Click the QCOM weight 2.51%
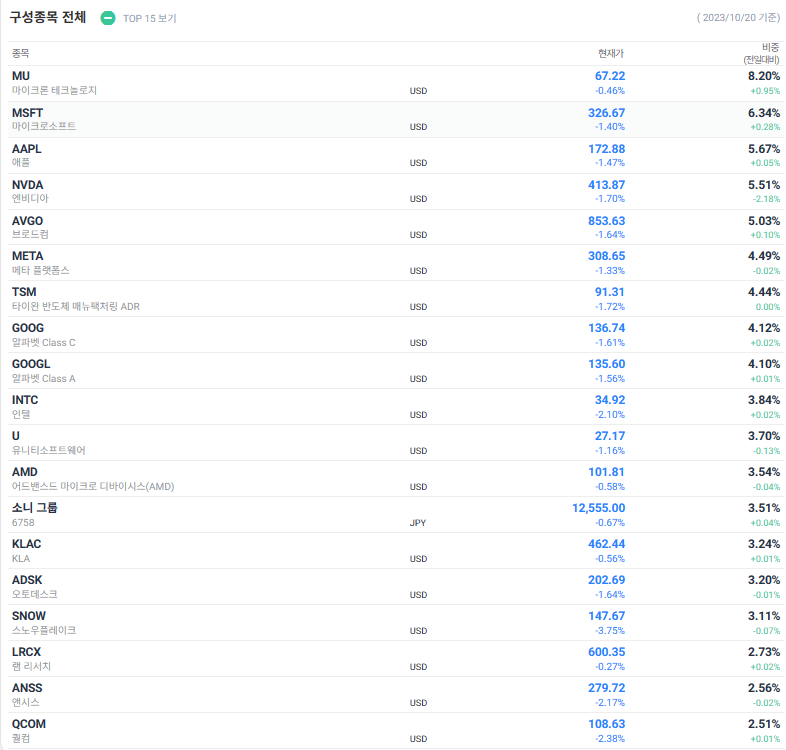The image size is (786, 750). [x=764, y=725]
